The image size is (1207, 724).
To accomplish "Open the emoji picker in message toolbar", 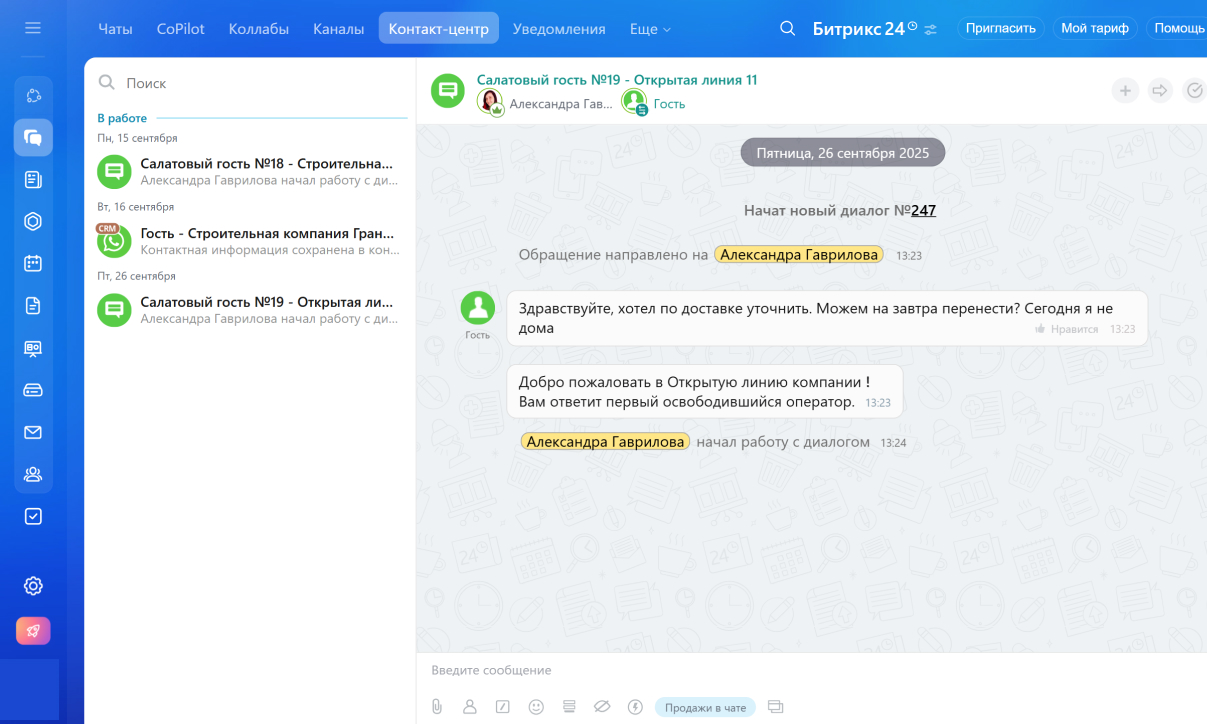I will point(536,707).
